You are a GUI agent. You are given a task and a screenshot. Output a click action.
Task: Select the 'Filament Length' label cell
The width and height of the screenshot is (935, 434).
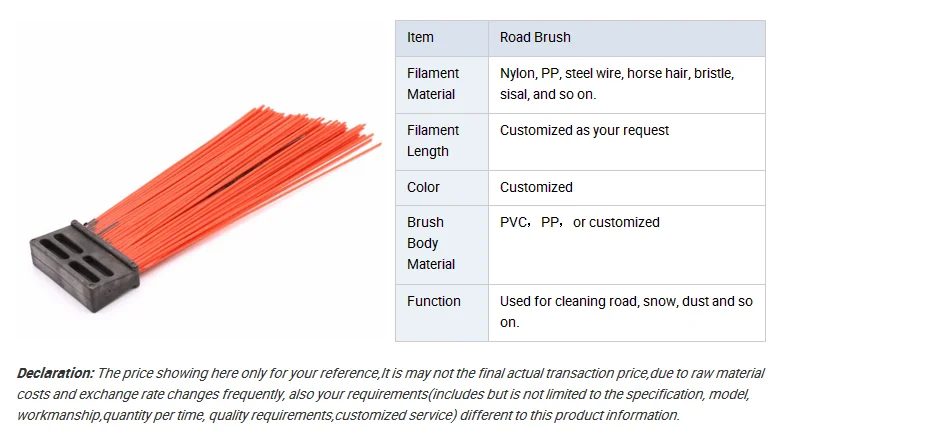tap(433, 141)
